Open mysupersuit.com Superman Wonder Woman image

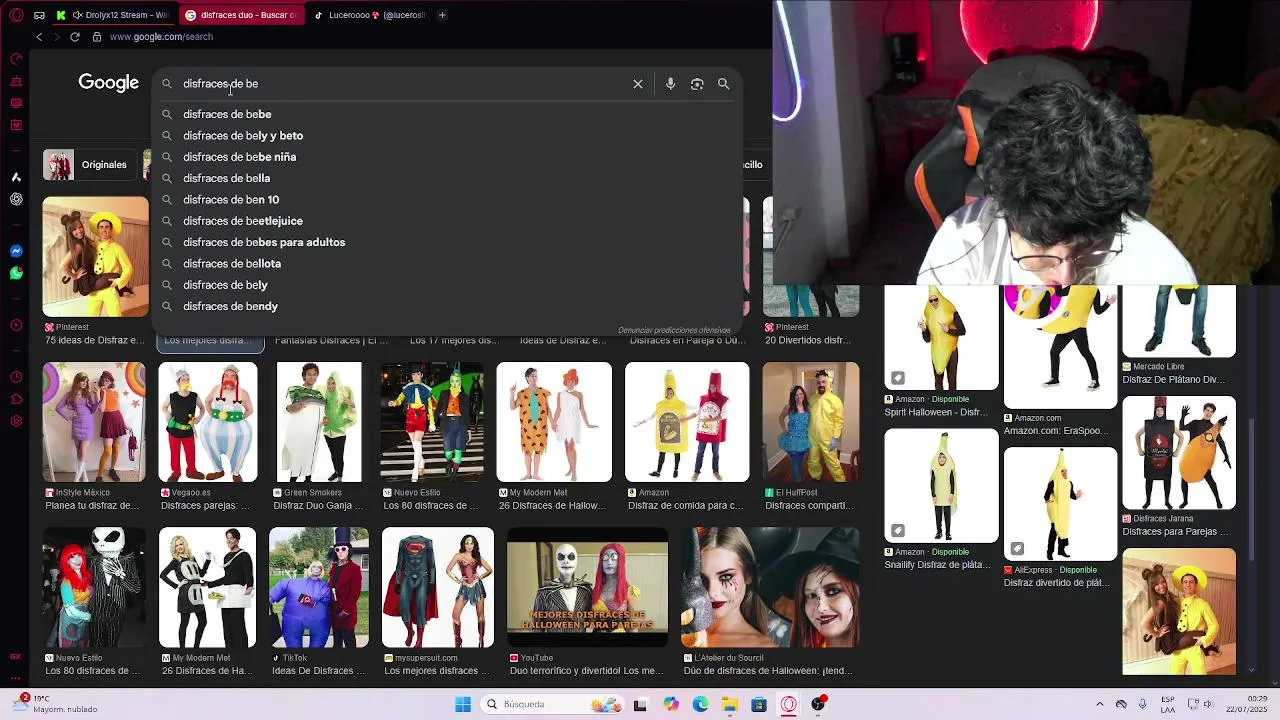pyautogui.click(x=438, y=587)
